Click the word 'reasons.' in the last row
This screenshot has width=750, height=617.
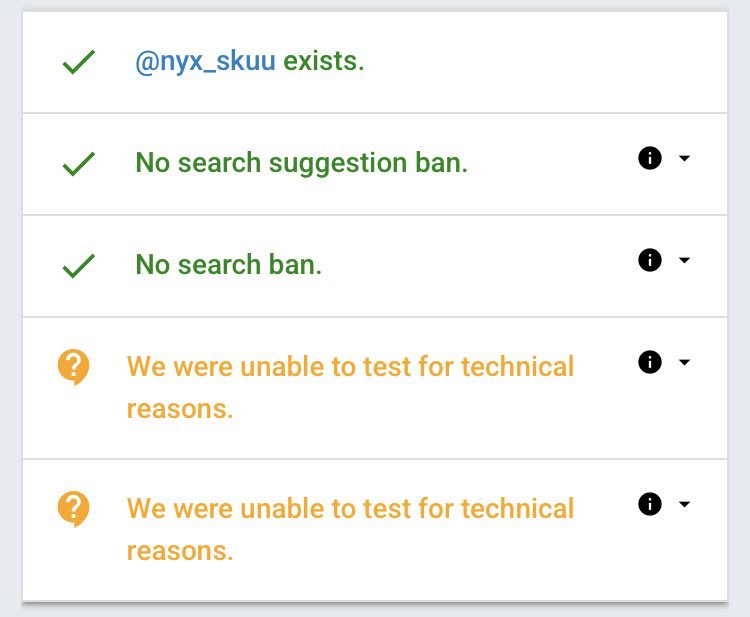[180, 551]
